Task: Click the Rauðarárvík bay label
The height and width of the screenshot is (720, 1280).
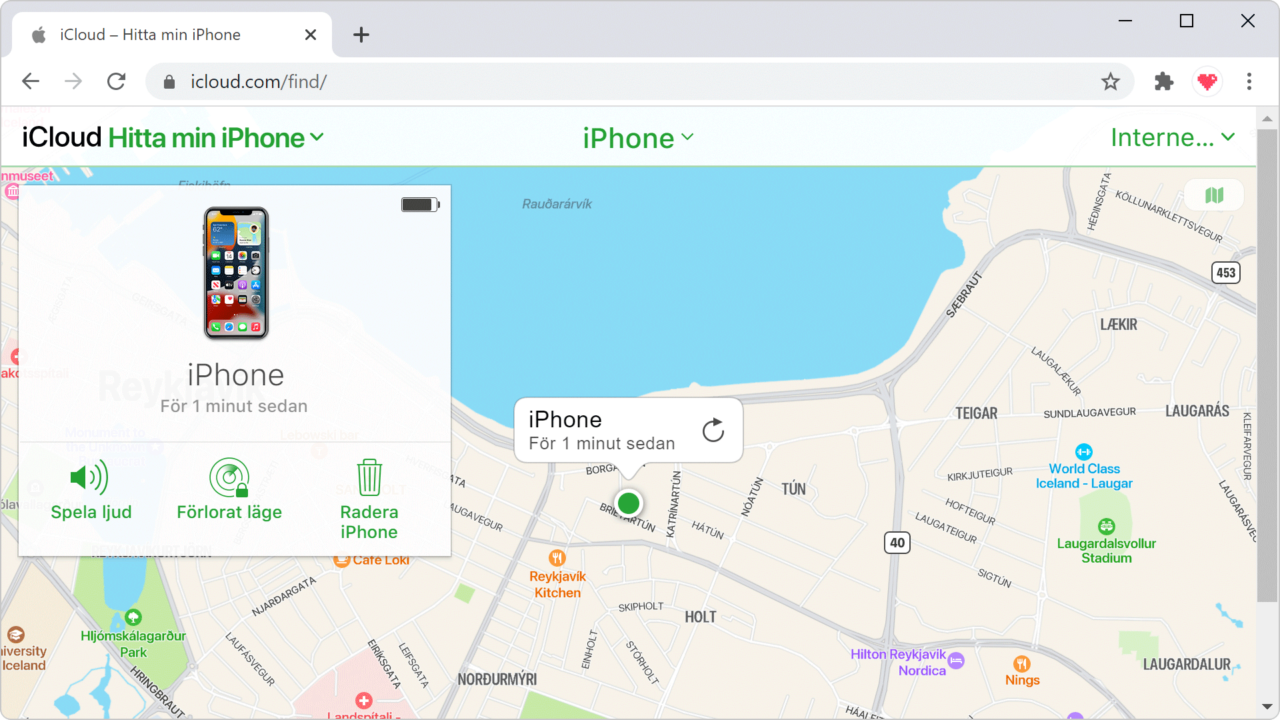Action: pyautogui.click(x=557, y=204)
